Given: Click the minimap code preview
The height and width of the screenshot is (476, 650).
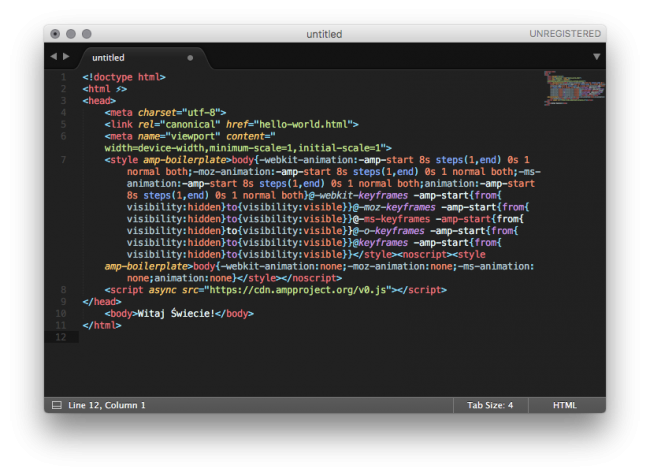Looking at the screenshot, I should pos(574,88).
